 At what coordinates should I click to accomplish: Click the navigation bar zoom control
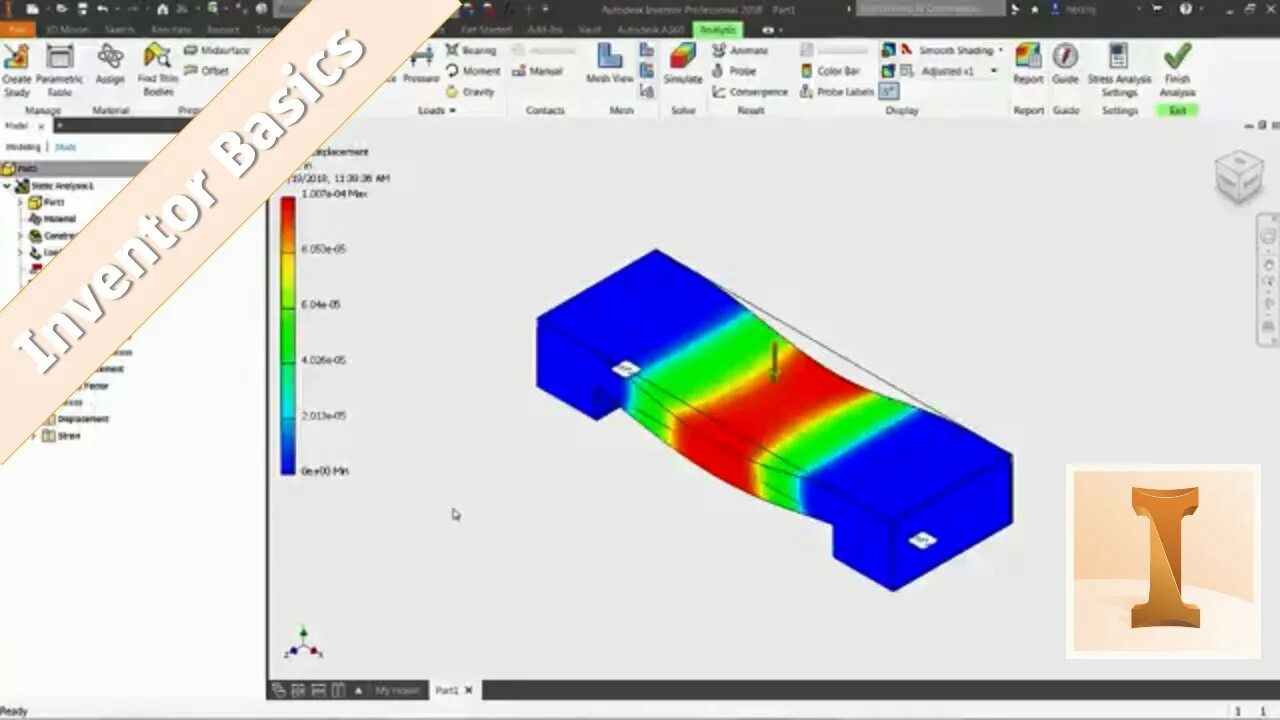click(x=1268, y=283)
